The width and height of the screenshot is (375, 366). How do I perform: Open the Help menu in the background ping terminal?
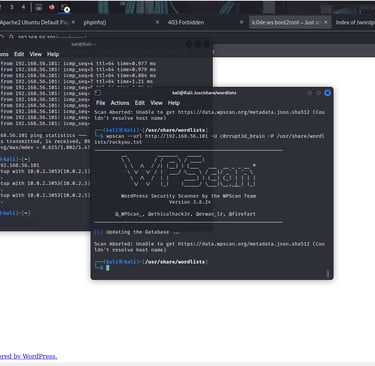53,54
